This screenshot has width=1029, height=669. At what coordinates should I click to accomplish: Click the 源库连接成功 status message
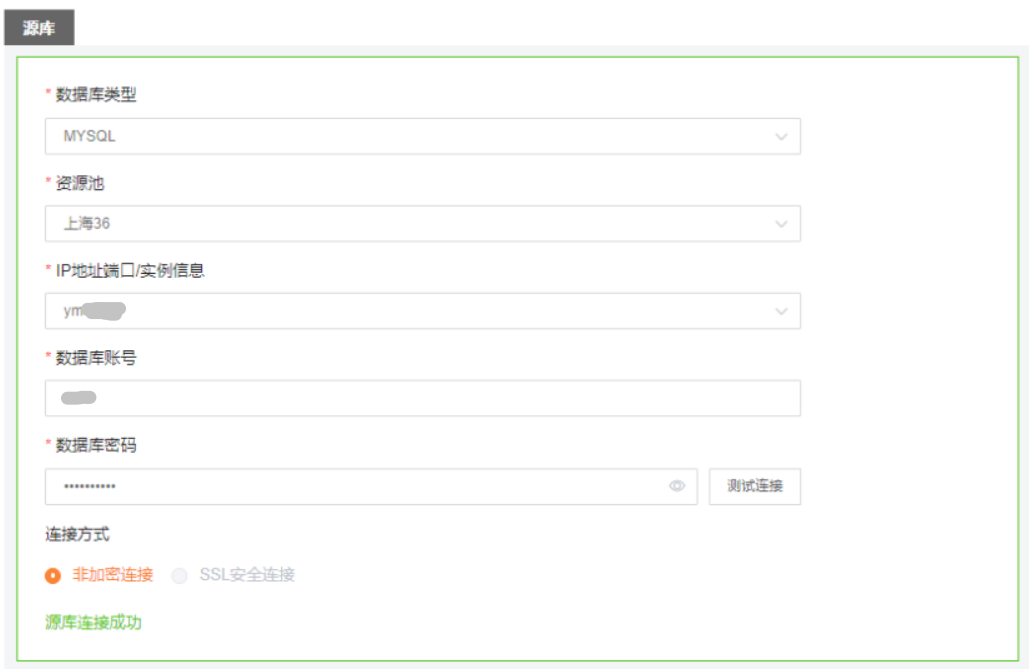93,622
